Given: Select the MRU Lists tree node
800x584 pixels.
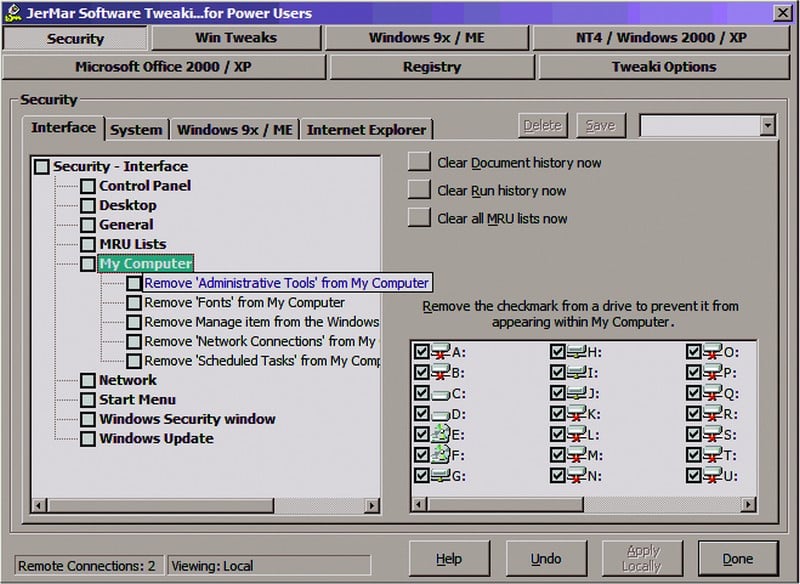Looking at the screenshot, I should point(133,244).
